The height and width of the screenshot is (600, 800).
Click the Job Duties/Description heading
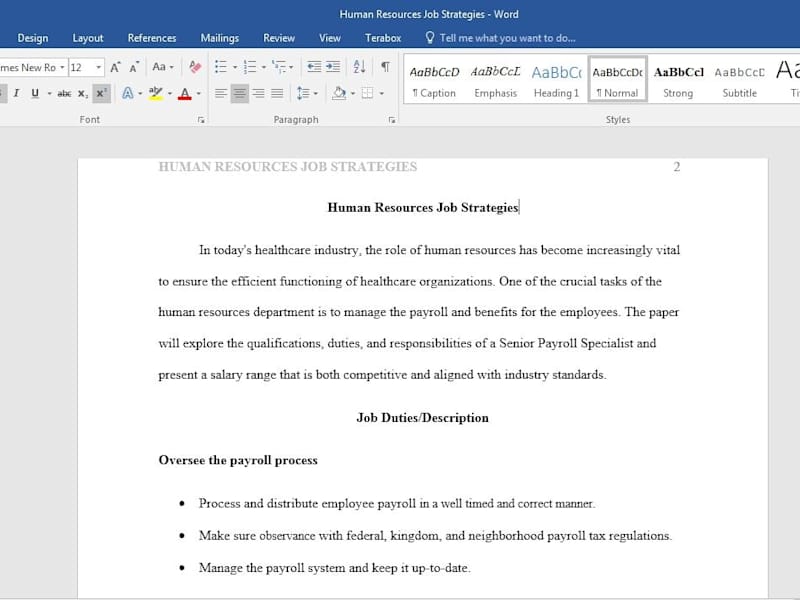click(x=422, y=418)
